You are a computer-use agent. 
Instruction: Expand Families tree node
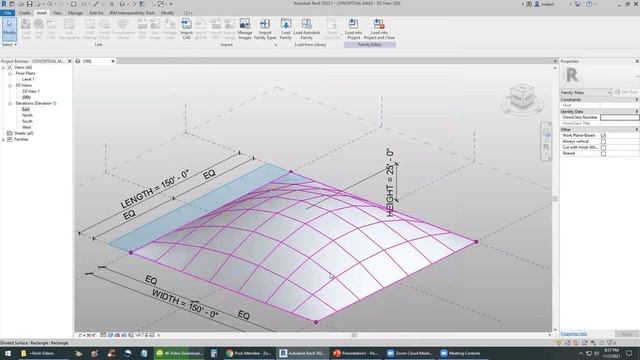(4, 140)
